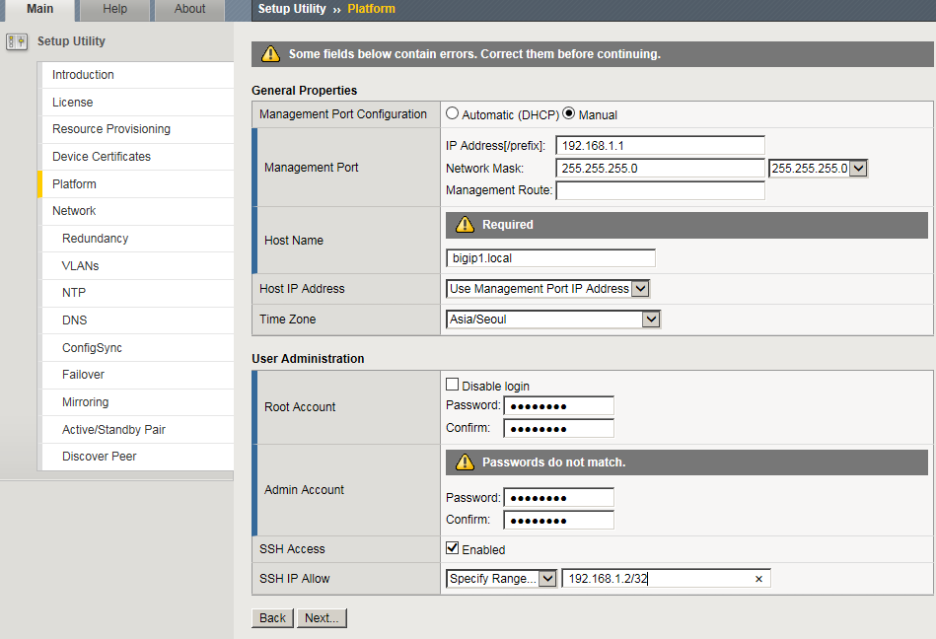
Task: Select Manual management port configuration
Action: click(x=569, y=114)
